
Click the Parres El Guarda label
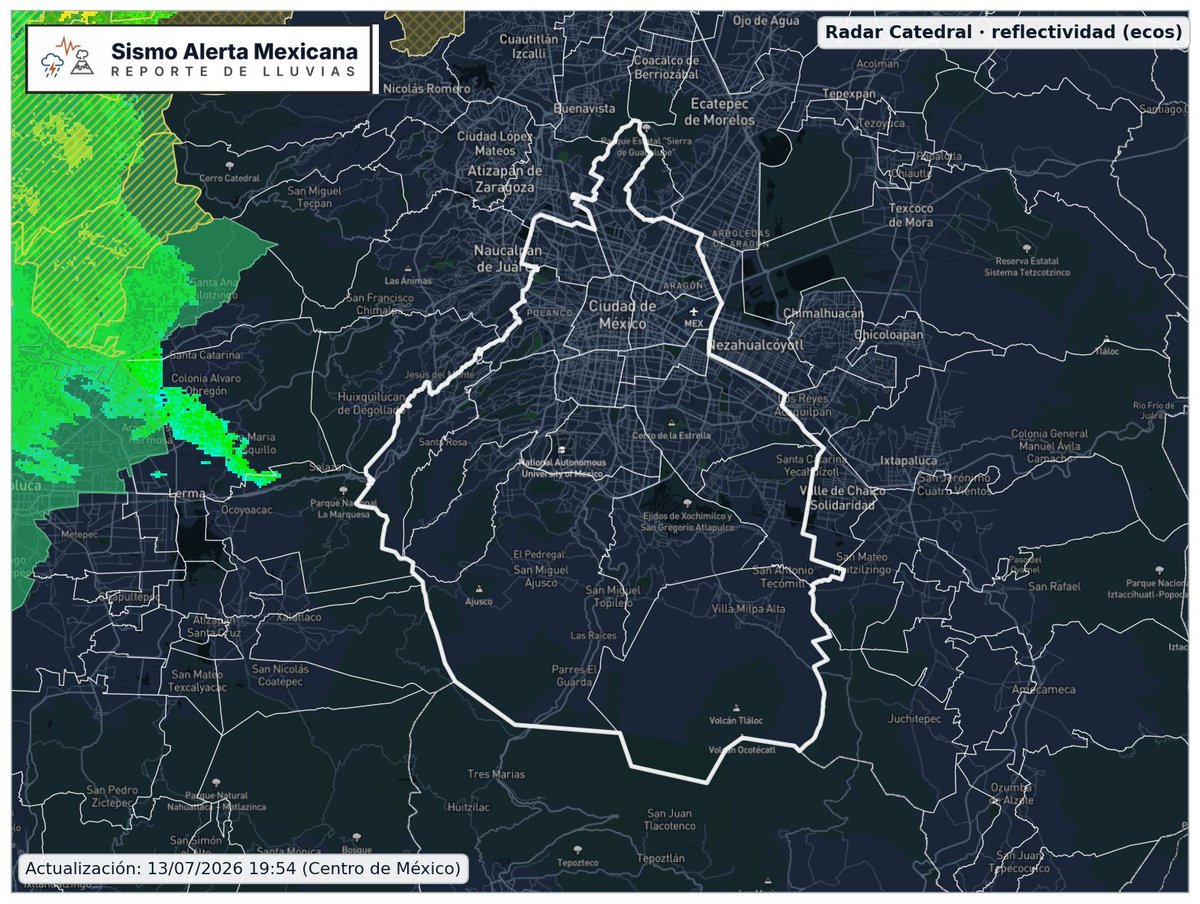[x=574, y=675]
